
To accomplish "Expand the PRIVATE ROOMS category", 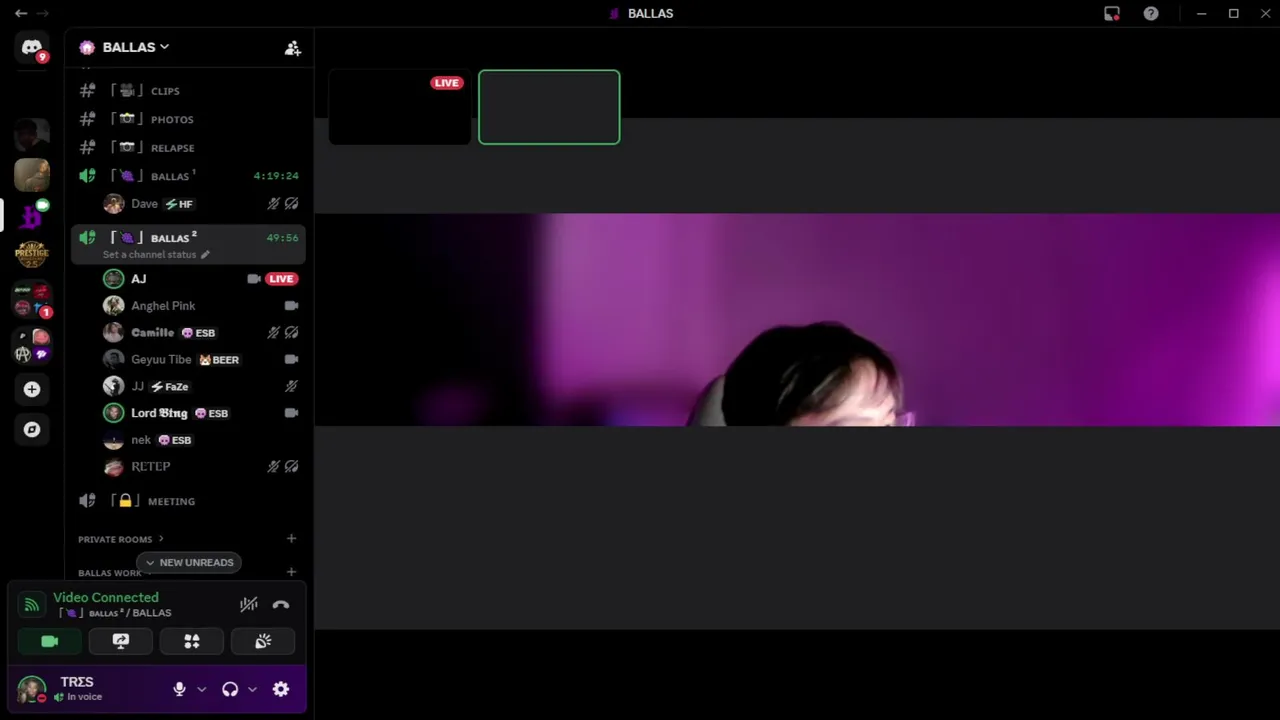I will [120, 539].
